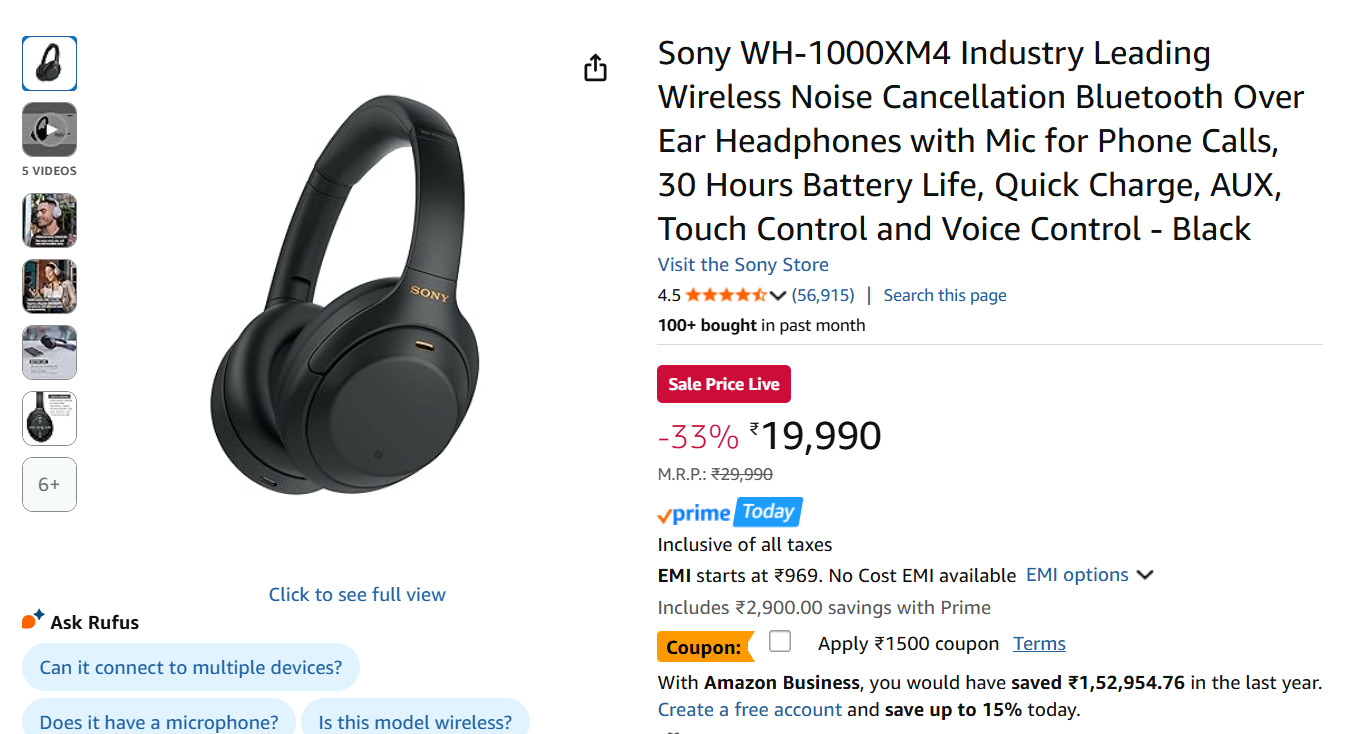
Task: Ask Rufus "Can it connect to multiple devices?"
Action: pos(190,667)
